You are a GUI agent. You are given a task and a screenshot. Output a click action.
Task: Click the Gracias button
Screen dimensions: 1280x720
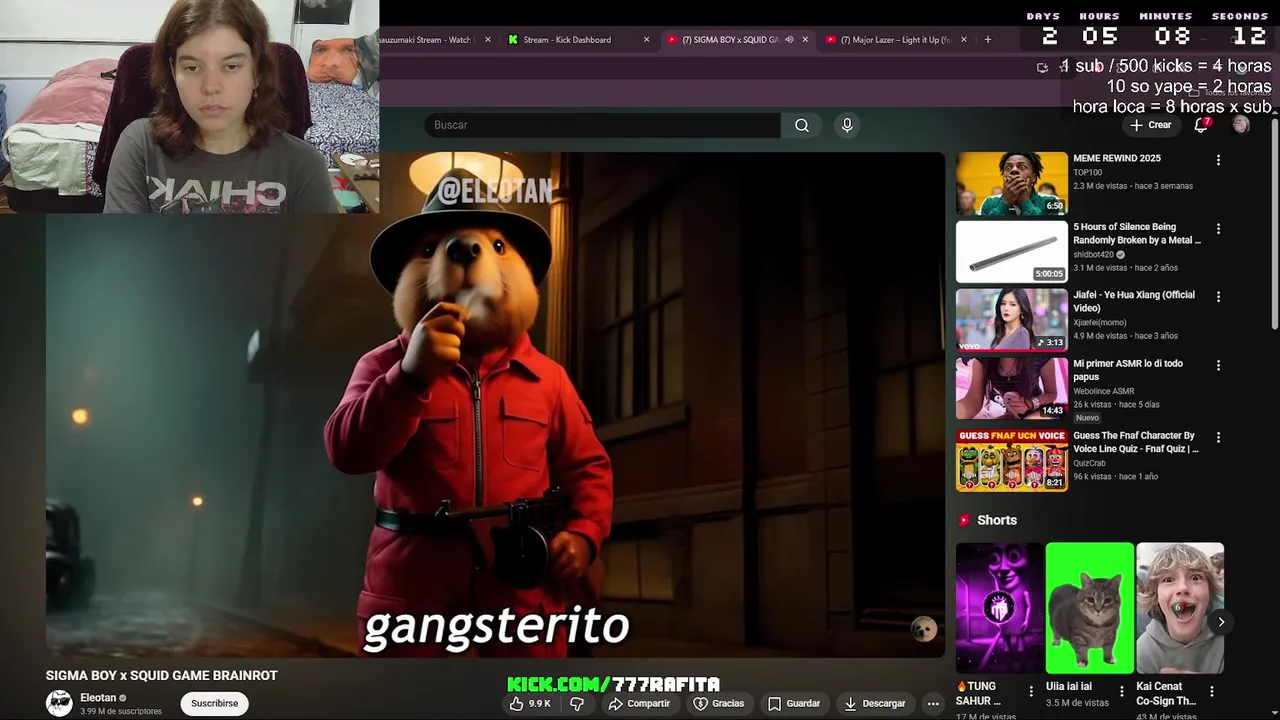719,704
